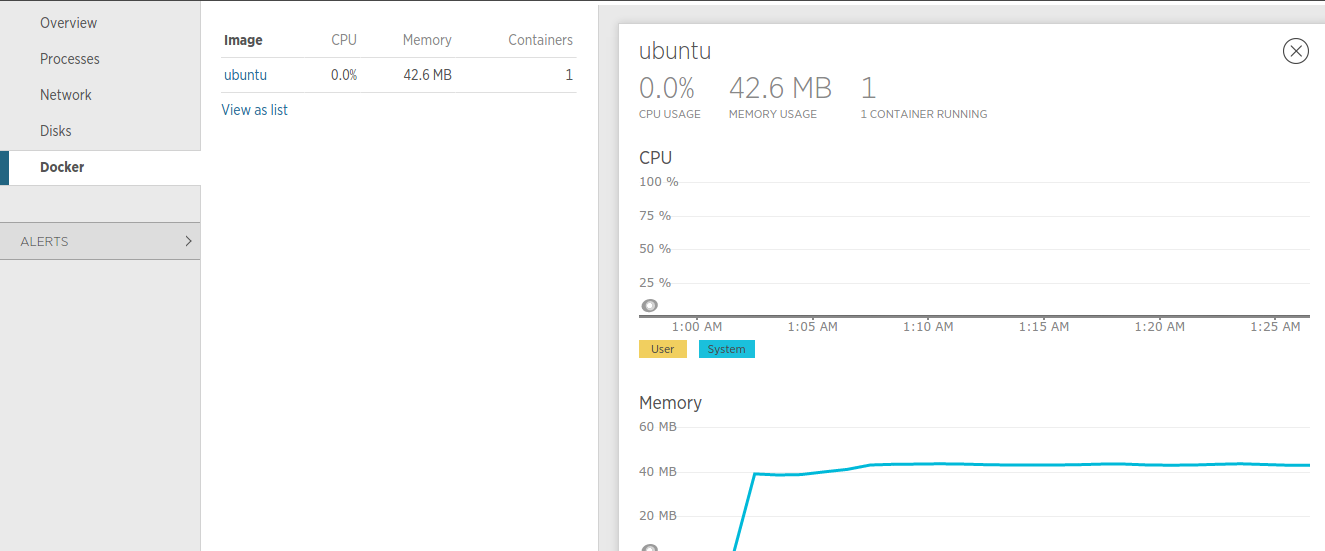Click the 42.6 MB memory usage stat

pos(779,88)
